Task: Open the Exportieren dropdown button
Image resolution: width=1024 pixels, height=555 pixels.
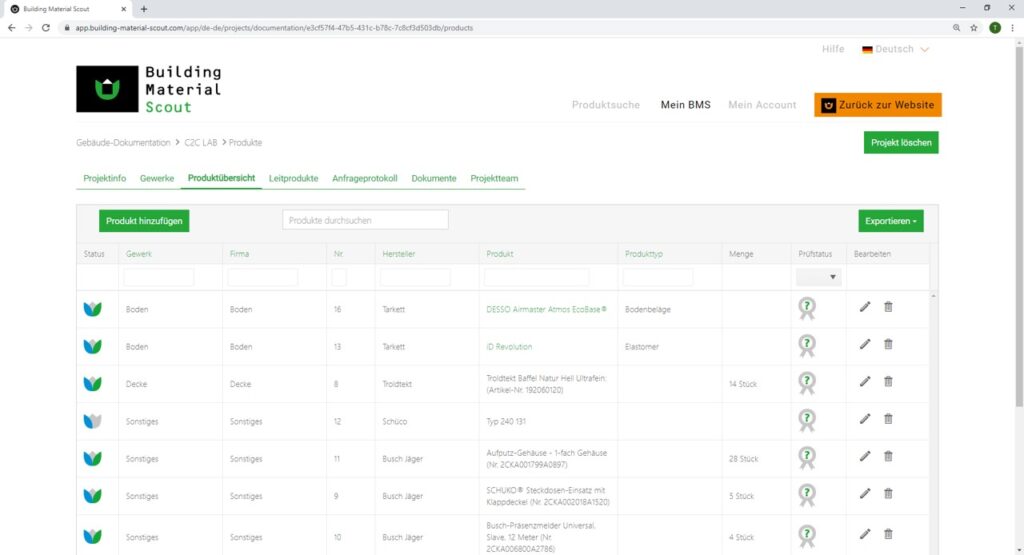Action: pos(891,221)
